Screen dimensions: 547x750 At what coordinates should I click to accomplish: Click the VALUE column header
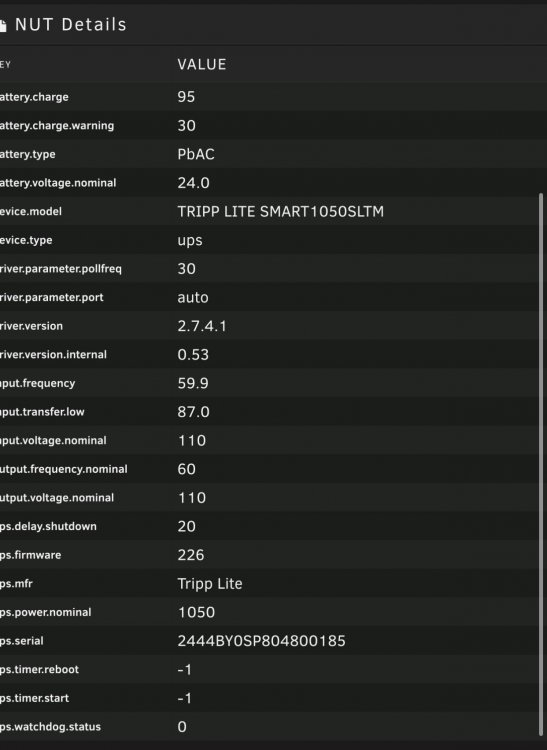[202, 65]
